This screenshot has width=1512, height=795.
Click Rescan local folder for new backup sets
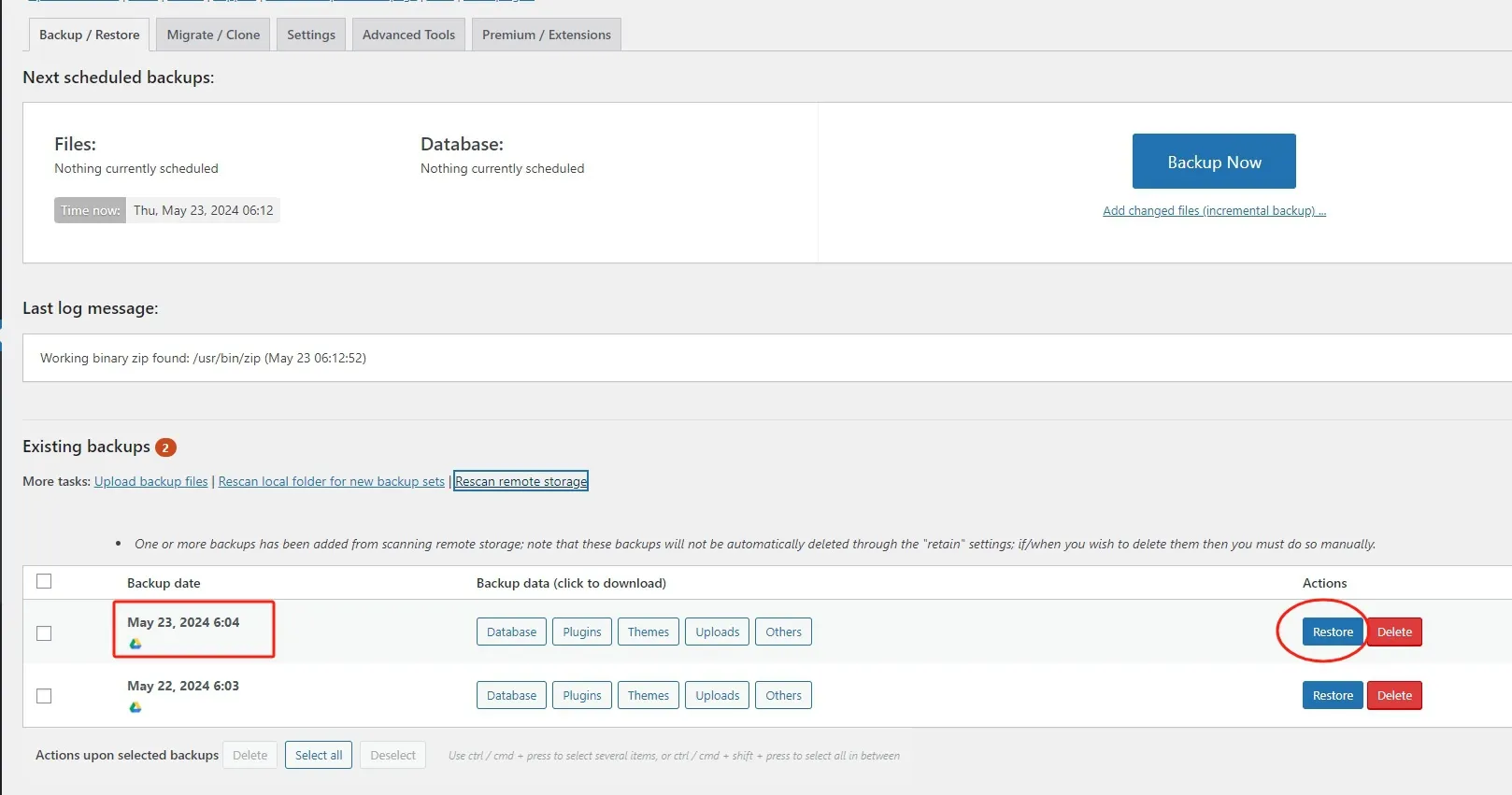331,481
